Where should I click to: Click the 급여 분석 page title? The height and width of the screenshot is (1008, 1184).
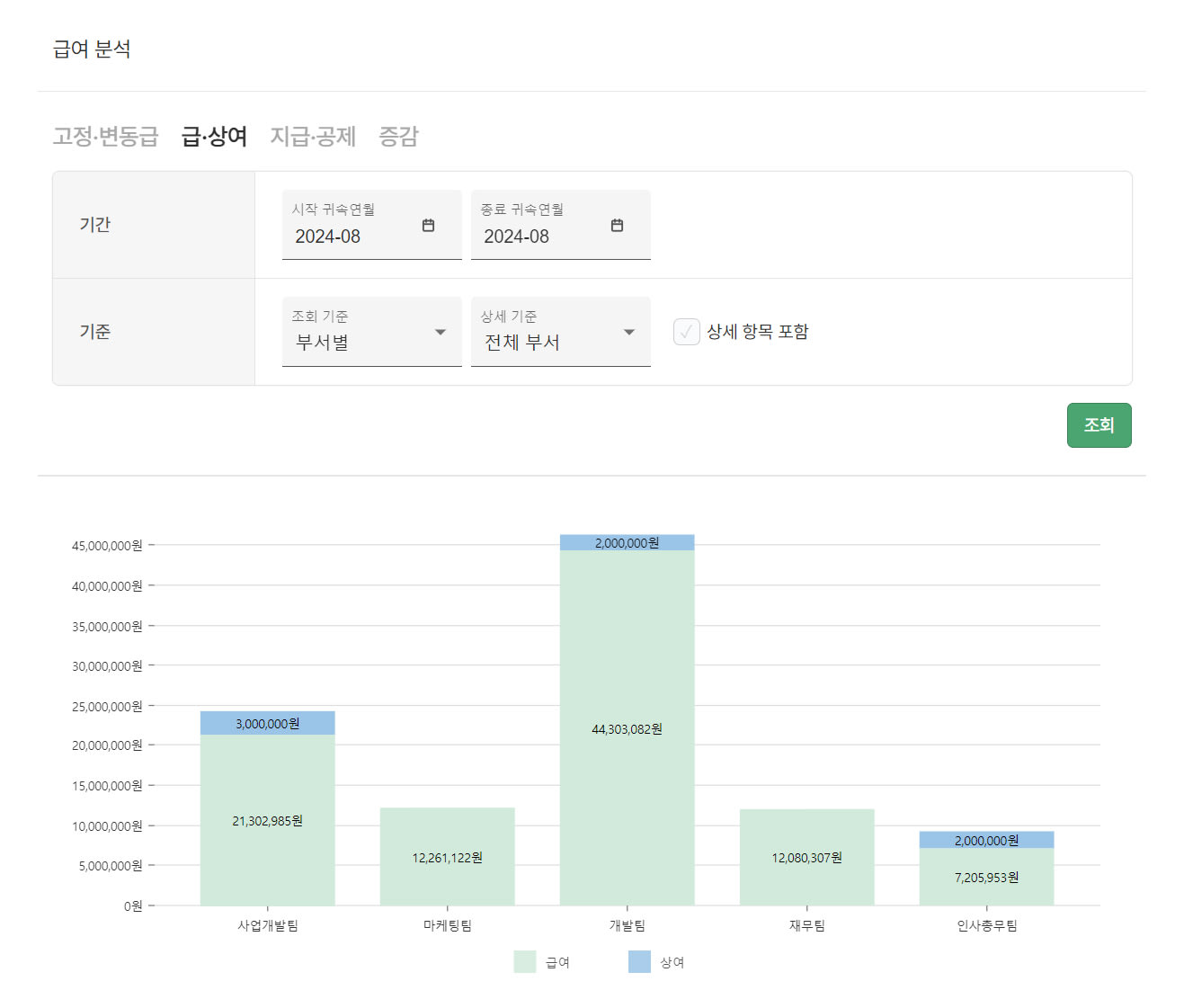tap(92, 49)
